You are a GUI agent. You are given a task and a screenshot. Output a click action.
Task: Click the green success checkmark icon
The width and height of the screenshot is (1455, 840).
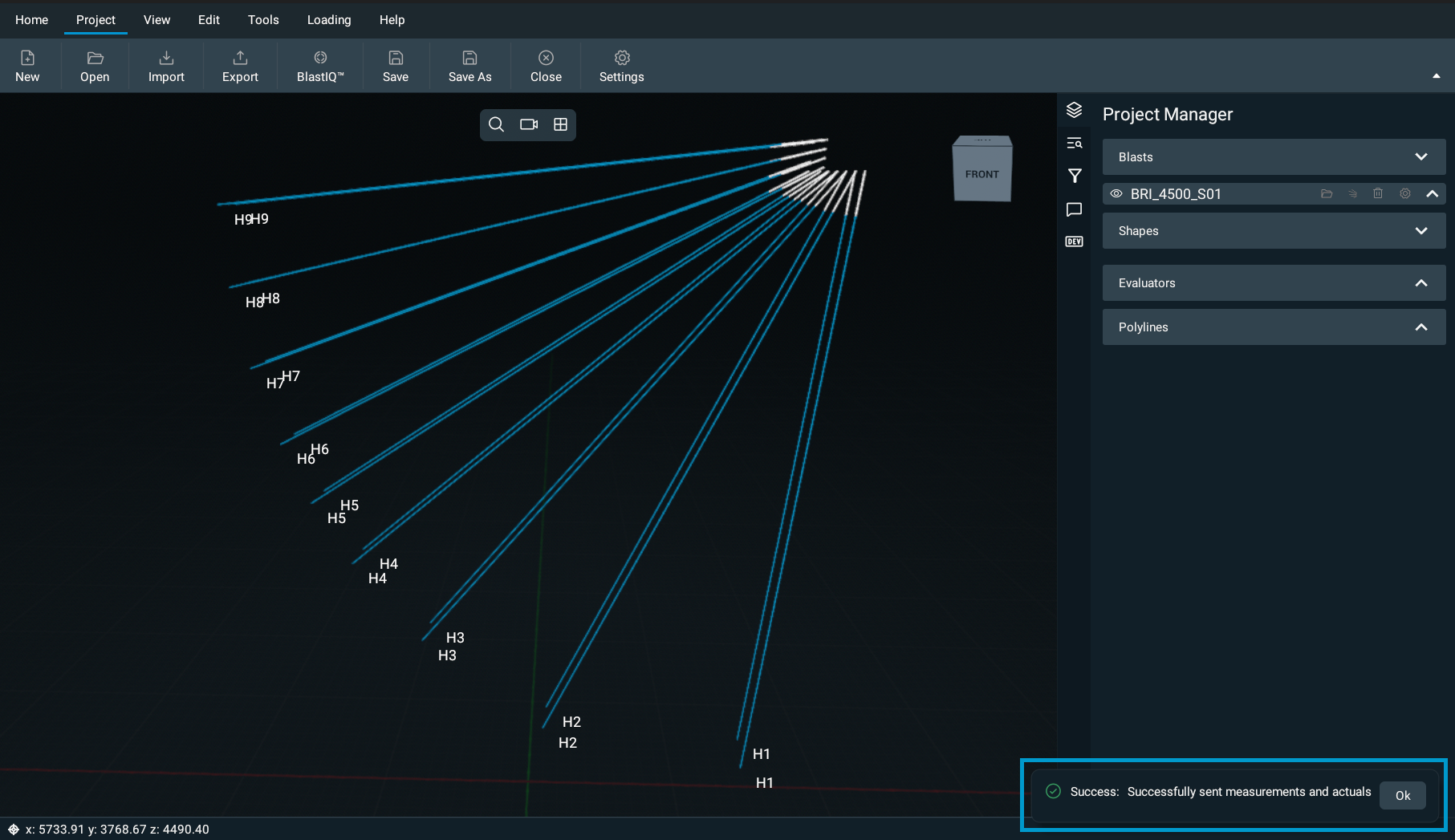[1054, 791]
